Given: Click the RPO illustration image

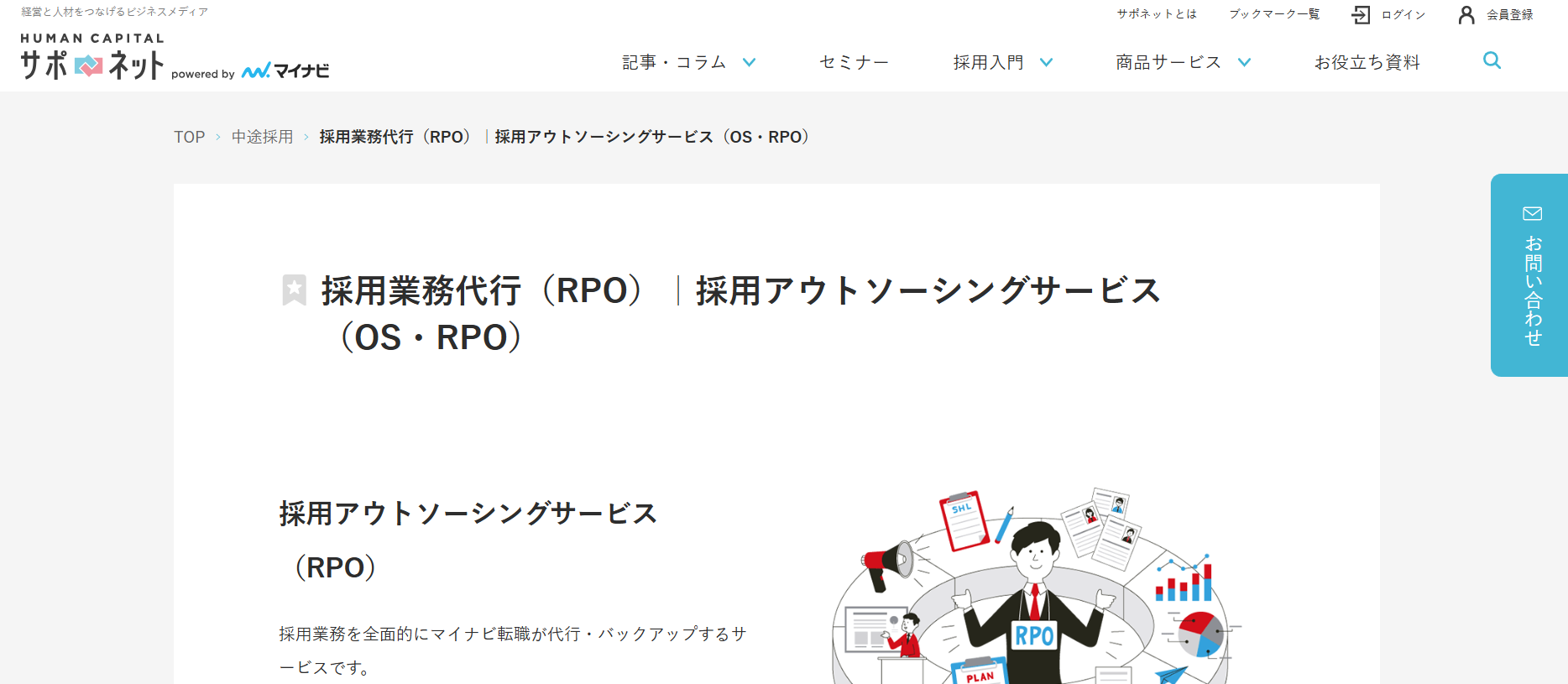Looking at the screenshot, I should [1032, 587].
